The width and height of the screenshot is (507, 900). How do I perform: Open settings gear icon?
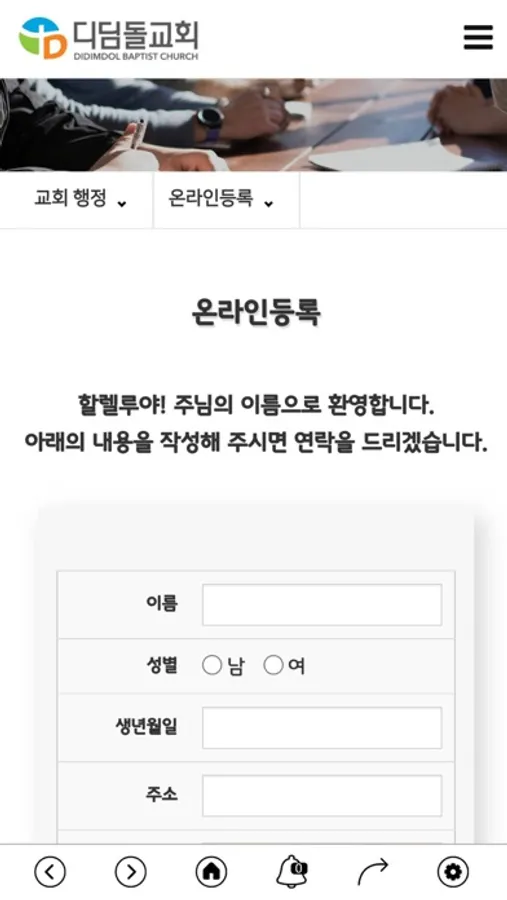[453, 872]
